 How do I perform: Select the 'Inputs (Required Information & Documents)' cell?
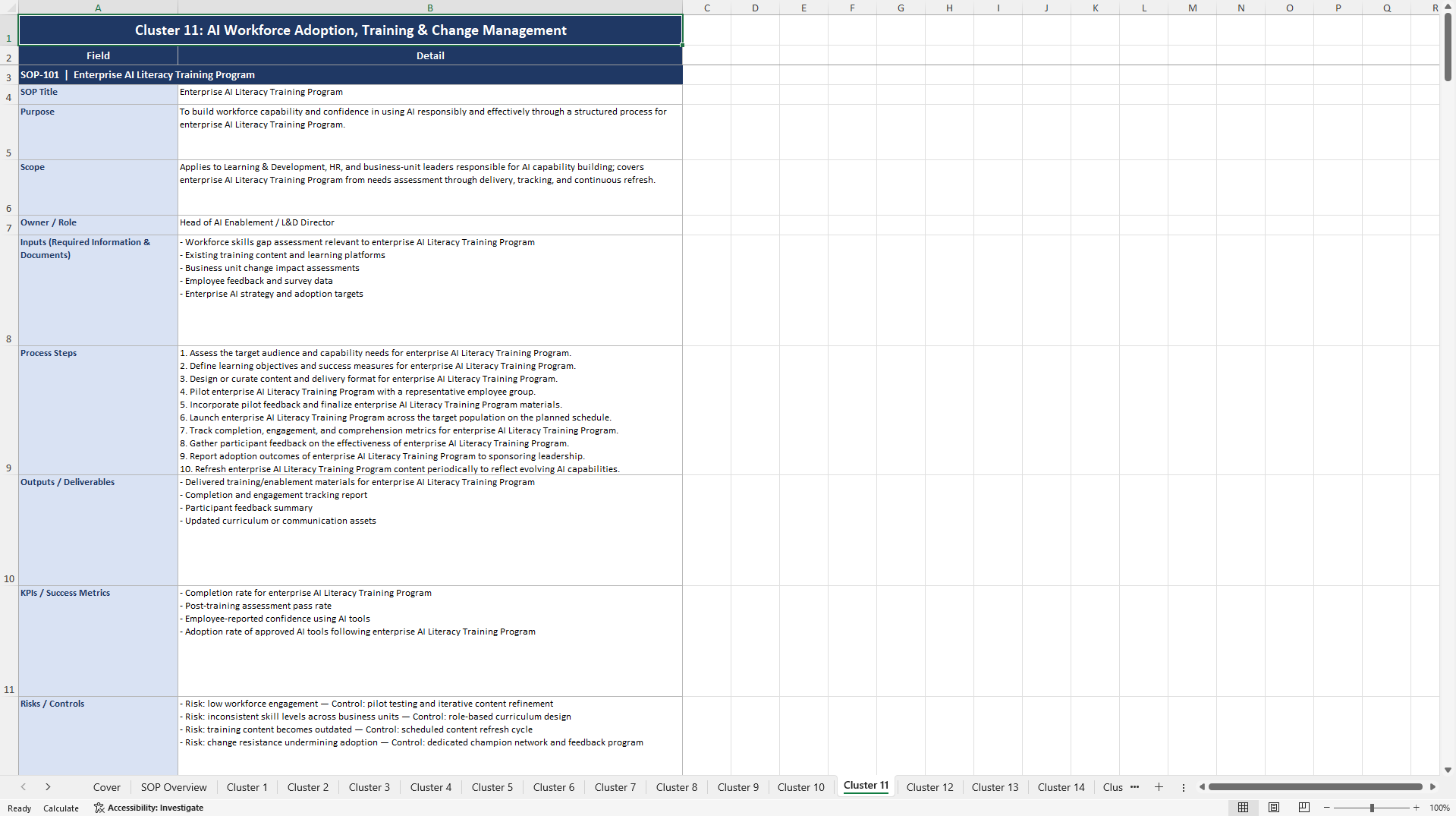(x=98, y=291)
